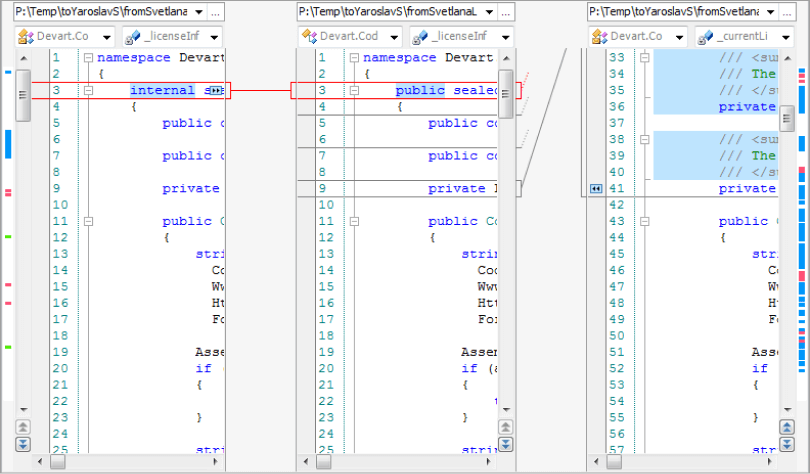Open middle pane Devart.Cod class dropdown

point(394,37)
